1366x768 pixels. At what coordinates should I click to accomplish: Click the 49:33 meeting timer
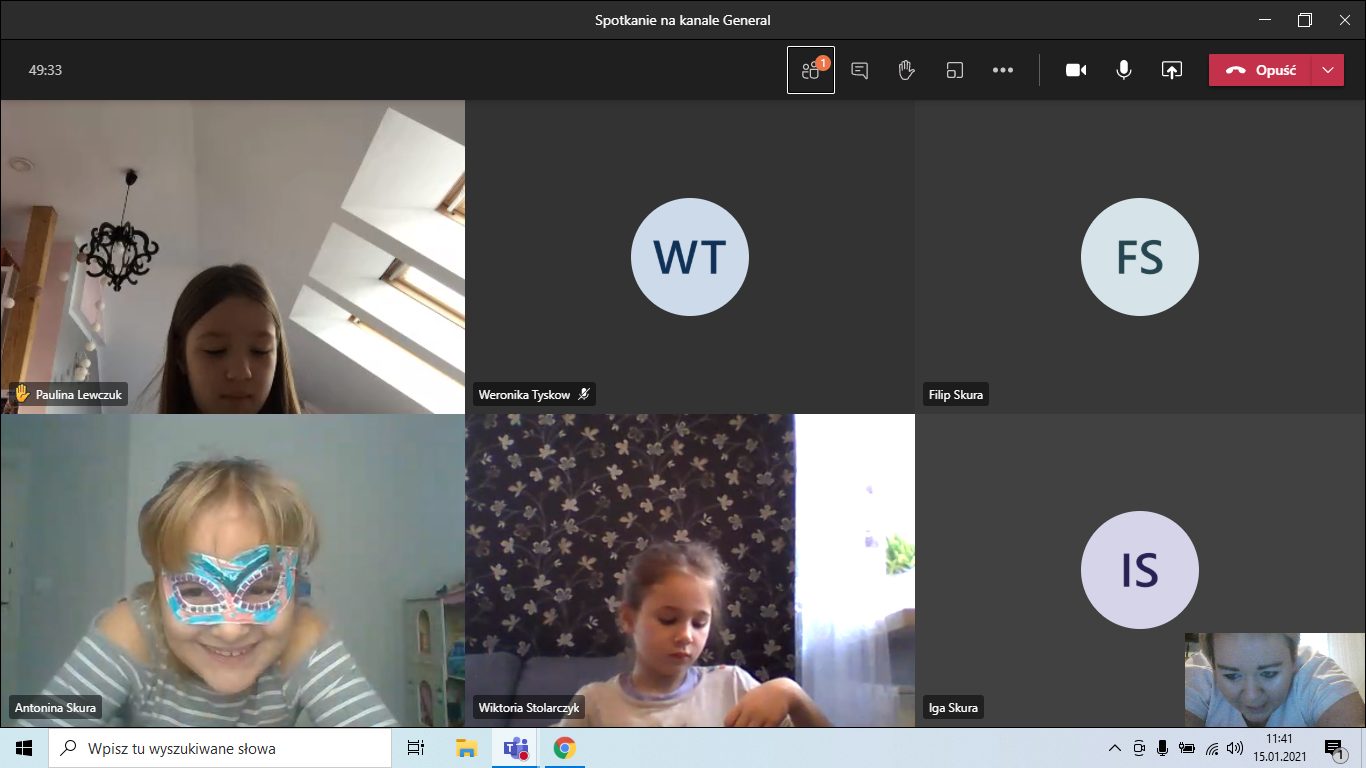click(46, 70)
